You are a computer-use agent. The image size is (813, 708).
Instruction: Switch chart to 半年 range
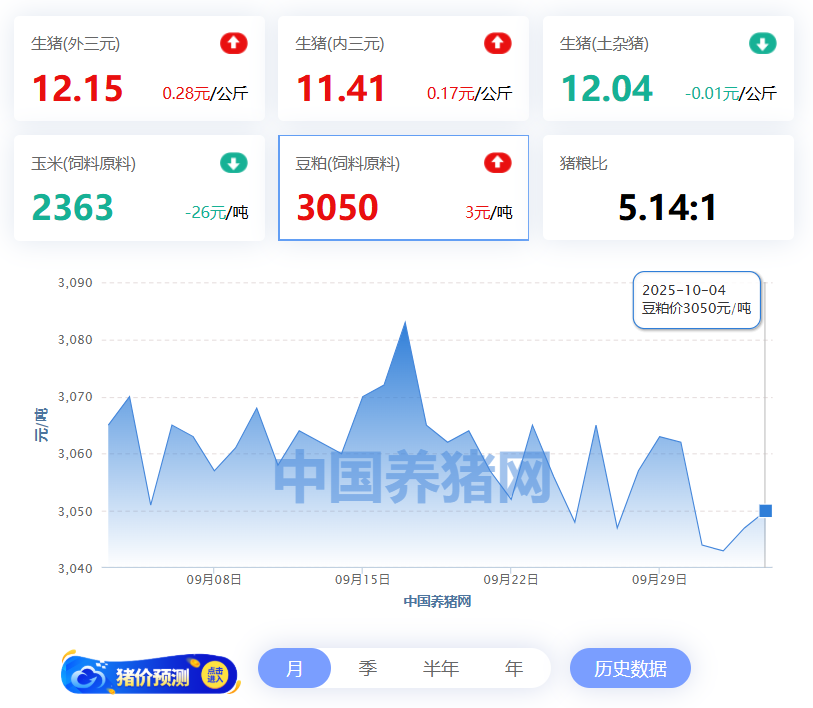click(440, 668)
